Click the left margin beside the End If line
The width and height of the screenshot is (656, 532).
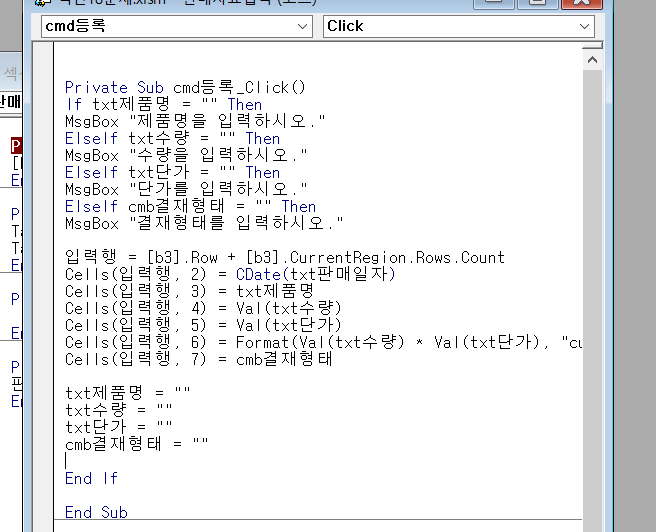pos(45,478)
